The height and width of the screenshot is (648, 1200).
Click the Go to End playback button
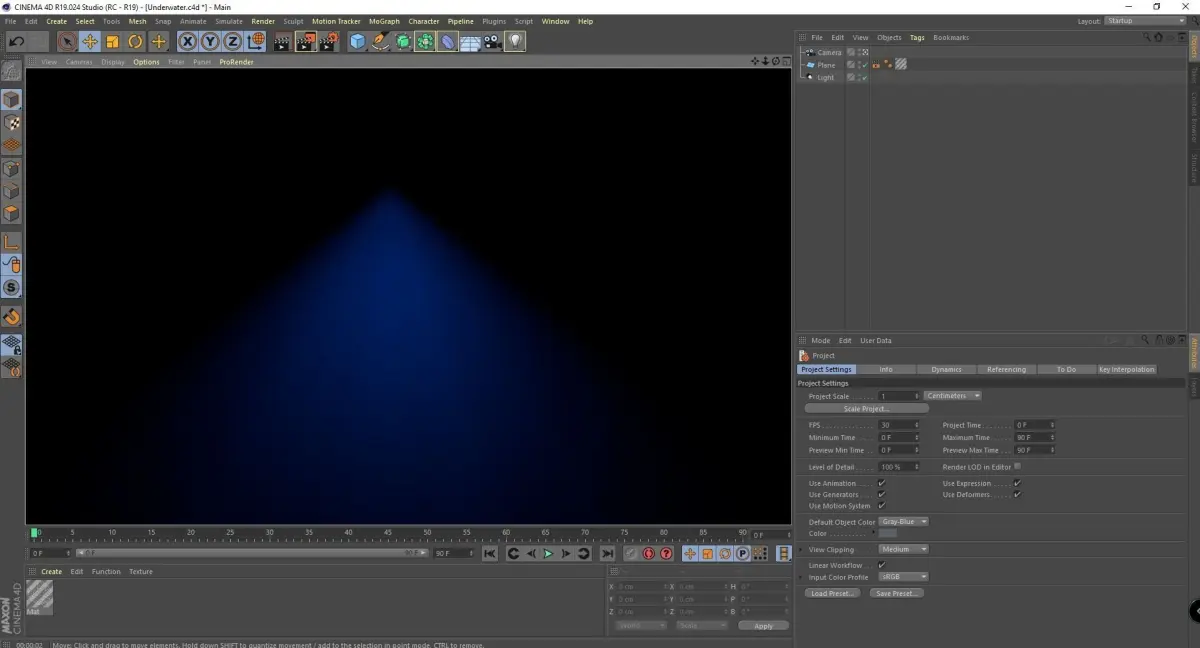coord(607,553)
